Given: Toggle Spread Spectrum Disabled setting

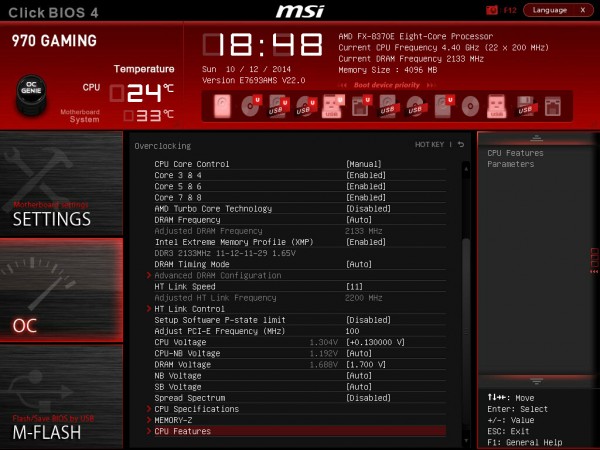Looking at the screenshot, I should [368, 398].
